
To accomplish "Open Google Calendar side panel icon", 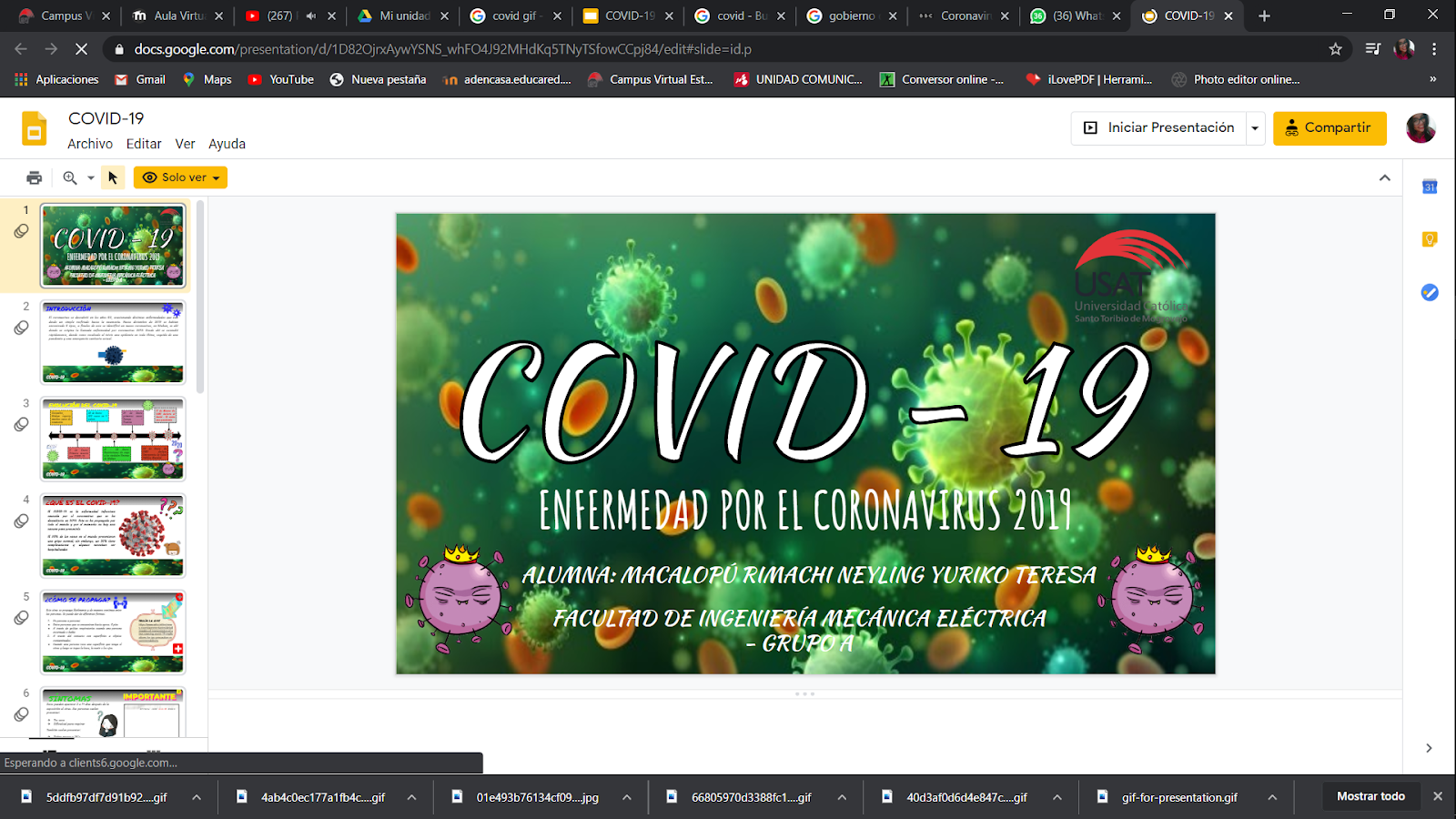I will (1430, 187).
